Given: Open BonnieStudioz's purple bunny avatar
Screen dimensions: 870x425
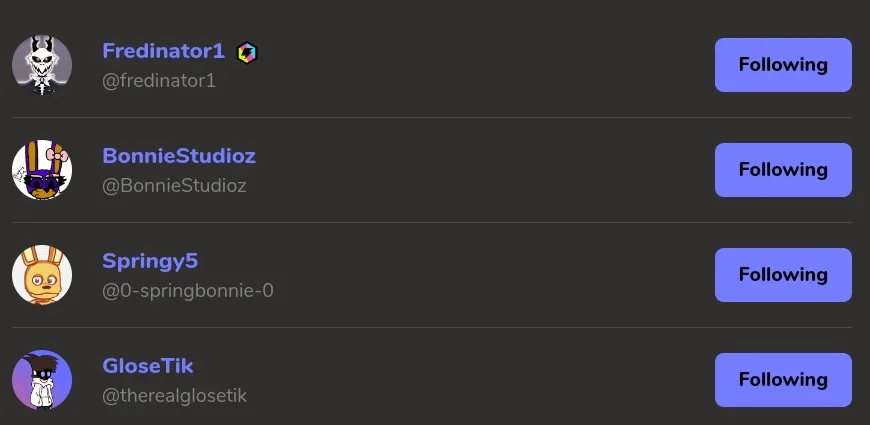Looking at the screenshot, I should tap(42, 170).
